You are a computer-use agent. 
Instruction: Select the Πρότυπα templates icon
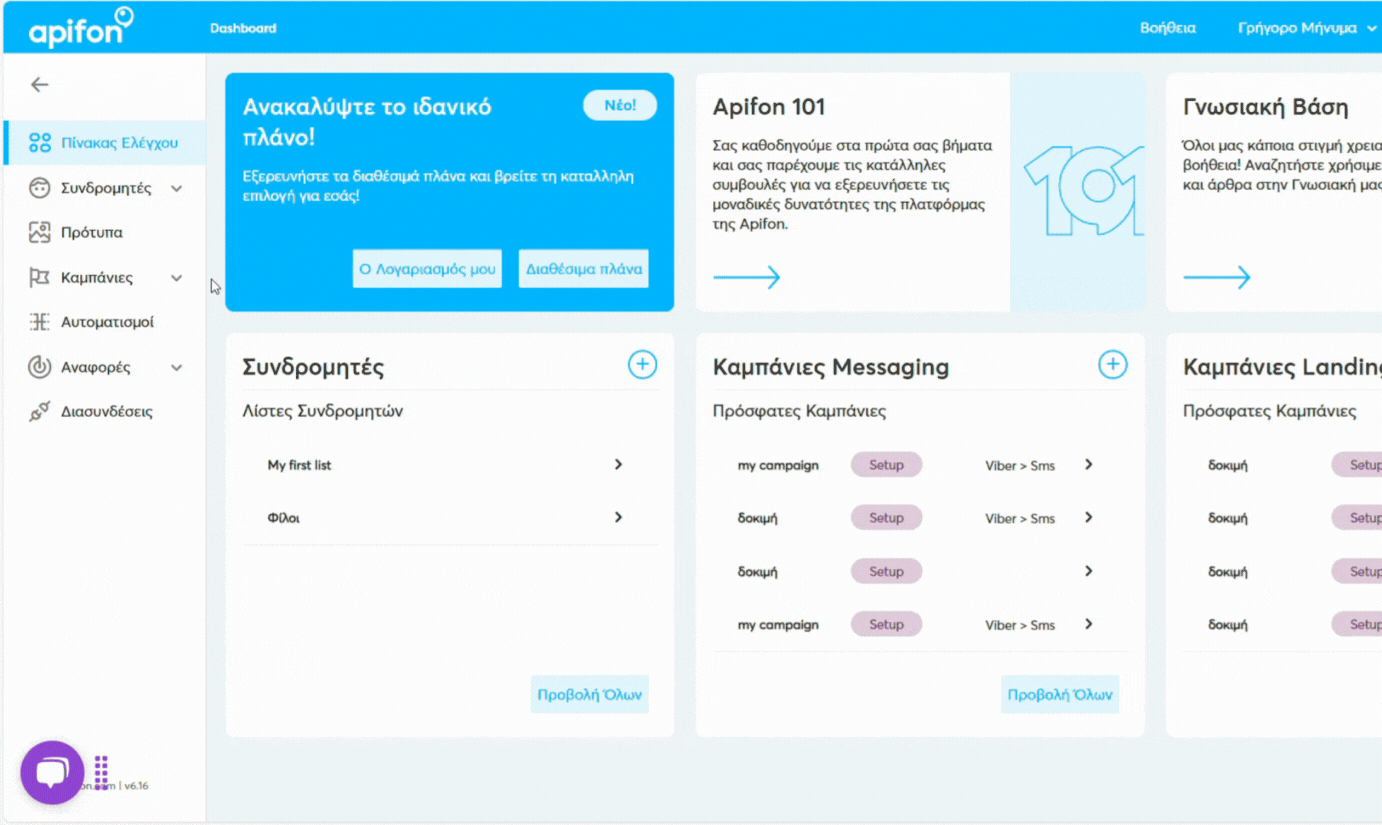tap(38, 232)
